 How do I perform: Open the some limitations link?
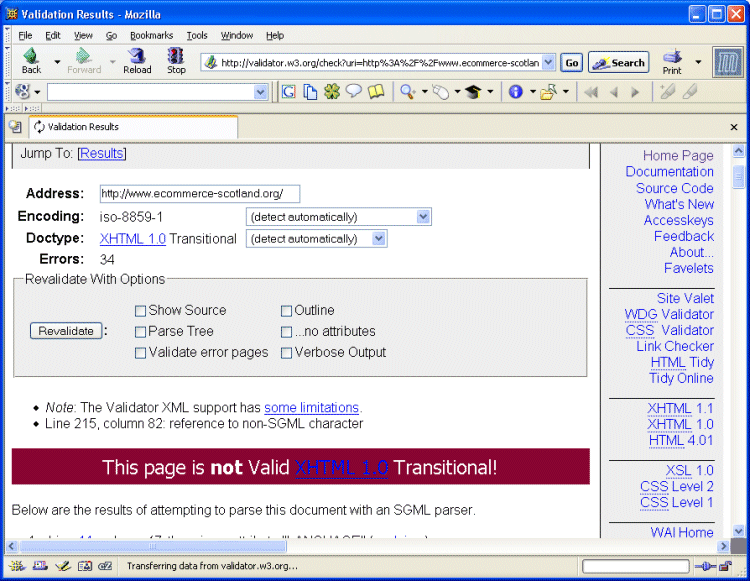(x=311, y=407)
